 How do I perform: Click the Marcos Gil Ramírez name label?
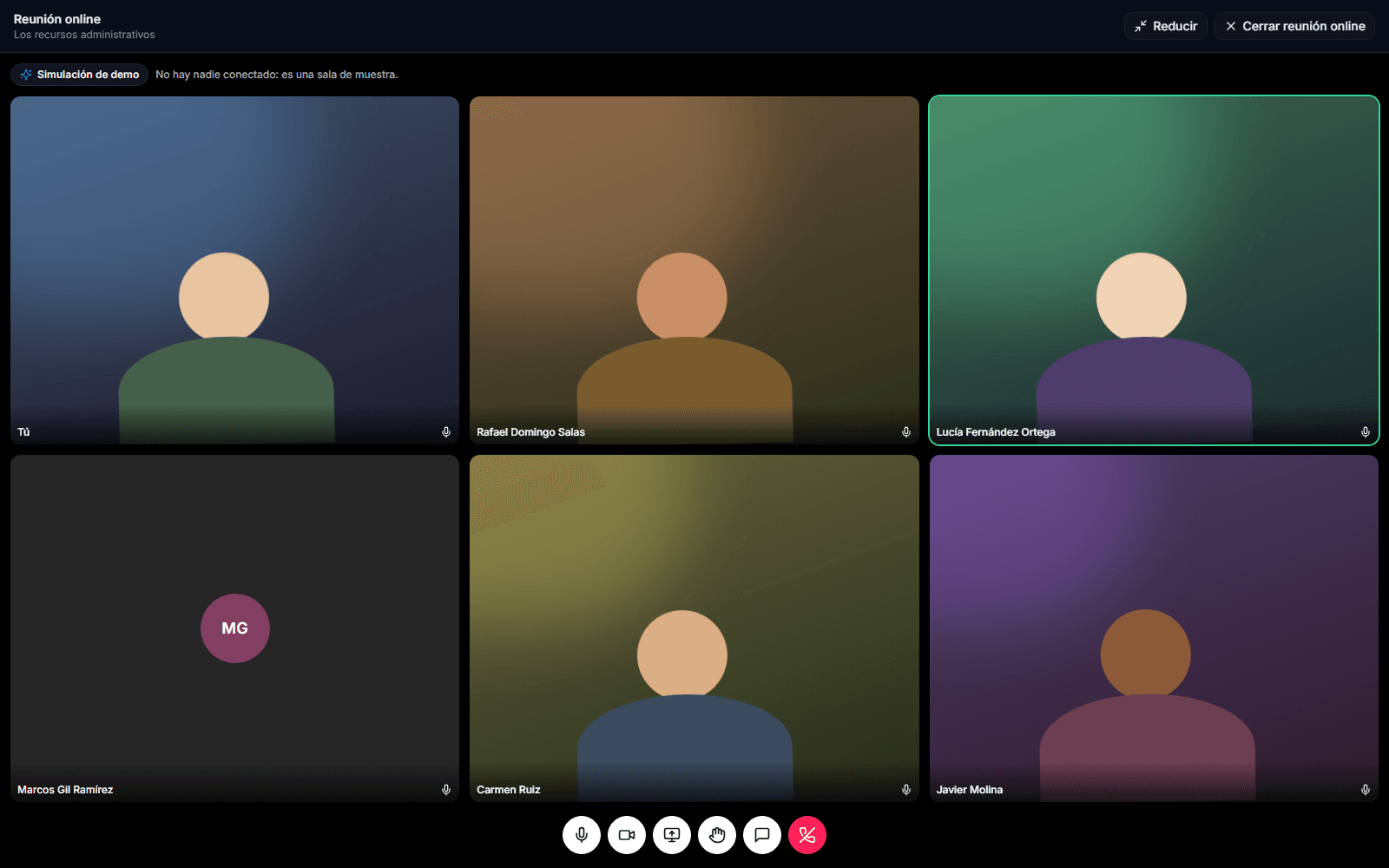(65, 790)
